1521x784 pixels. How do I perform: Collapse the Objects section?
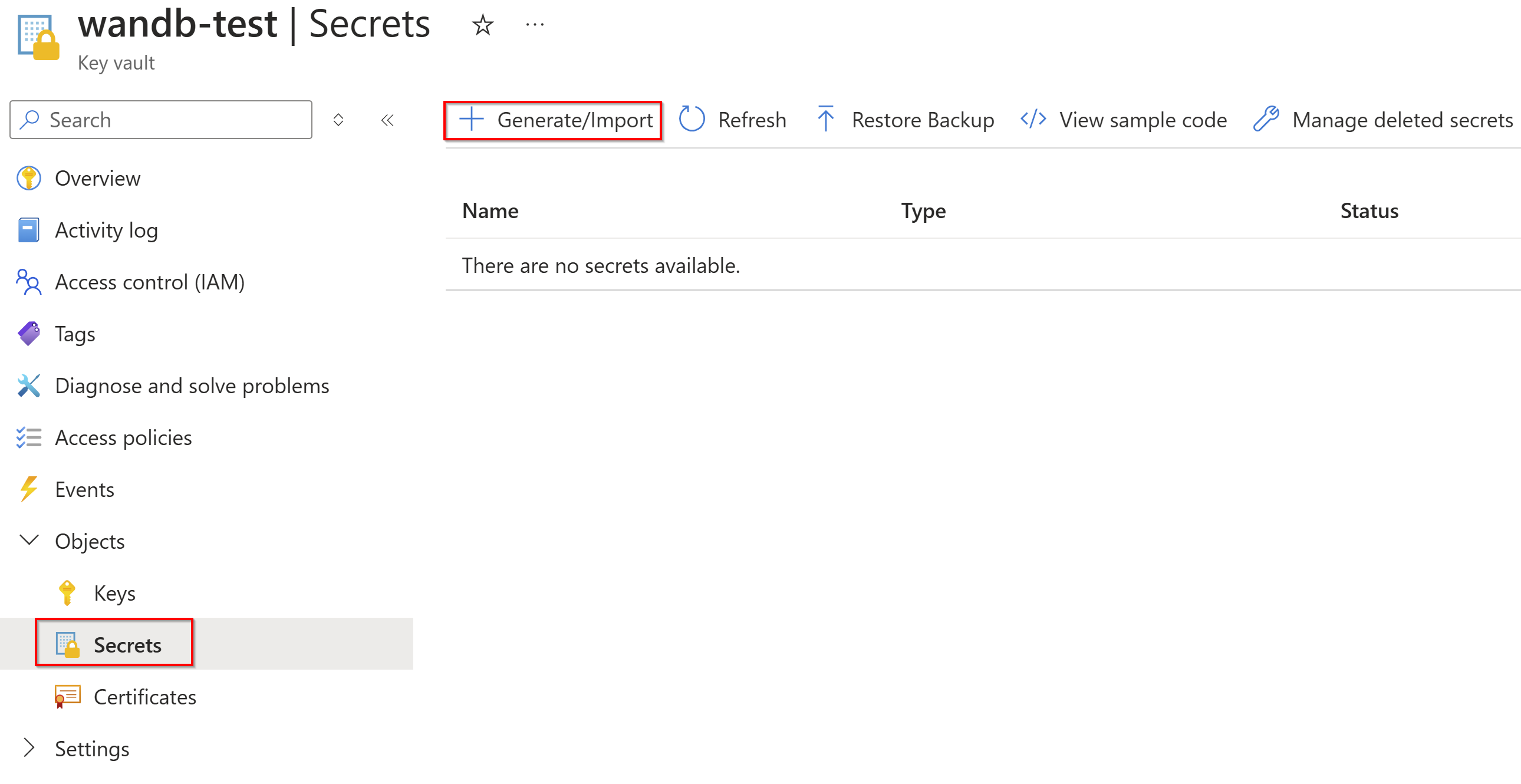click(x=29, y=540)
